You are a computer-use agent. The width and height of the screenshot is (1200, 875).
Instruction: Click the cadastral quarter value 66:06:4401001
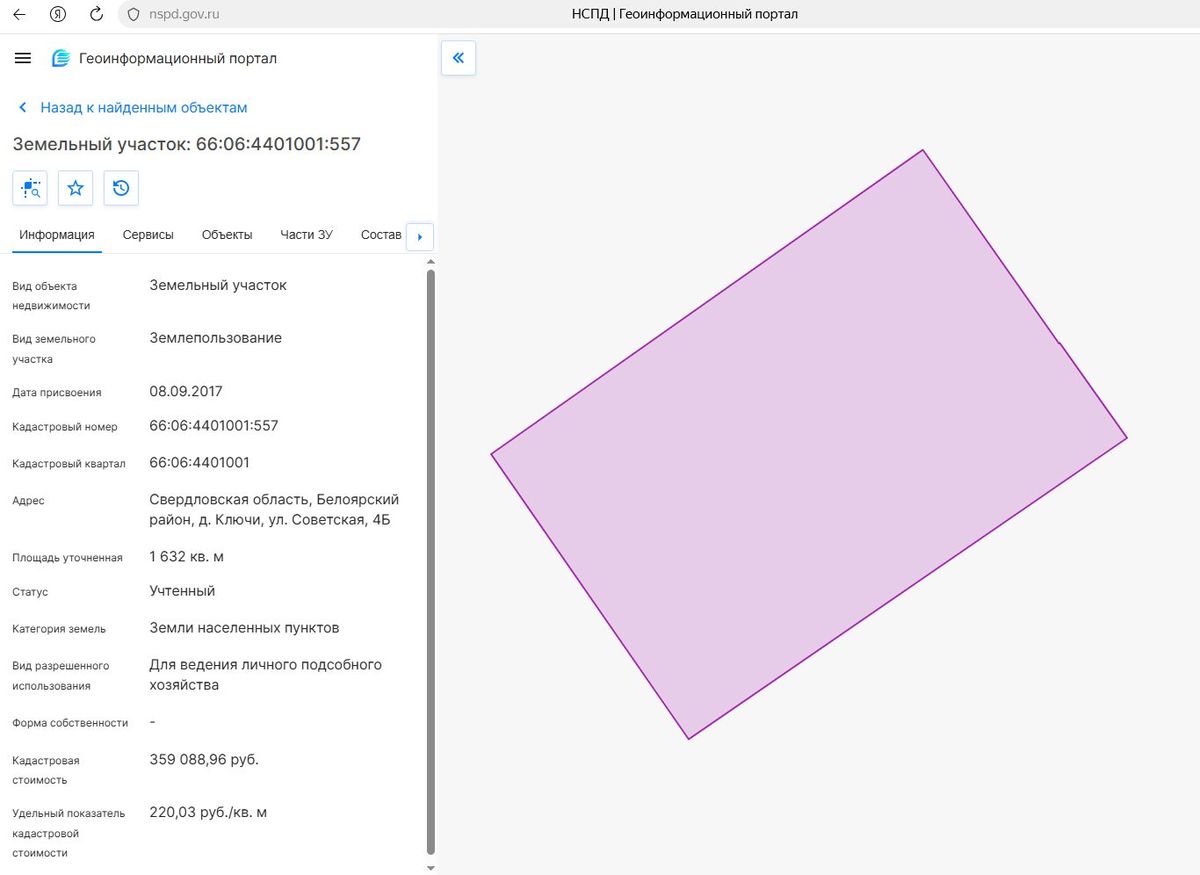200,463
